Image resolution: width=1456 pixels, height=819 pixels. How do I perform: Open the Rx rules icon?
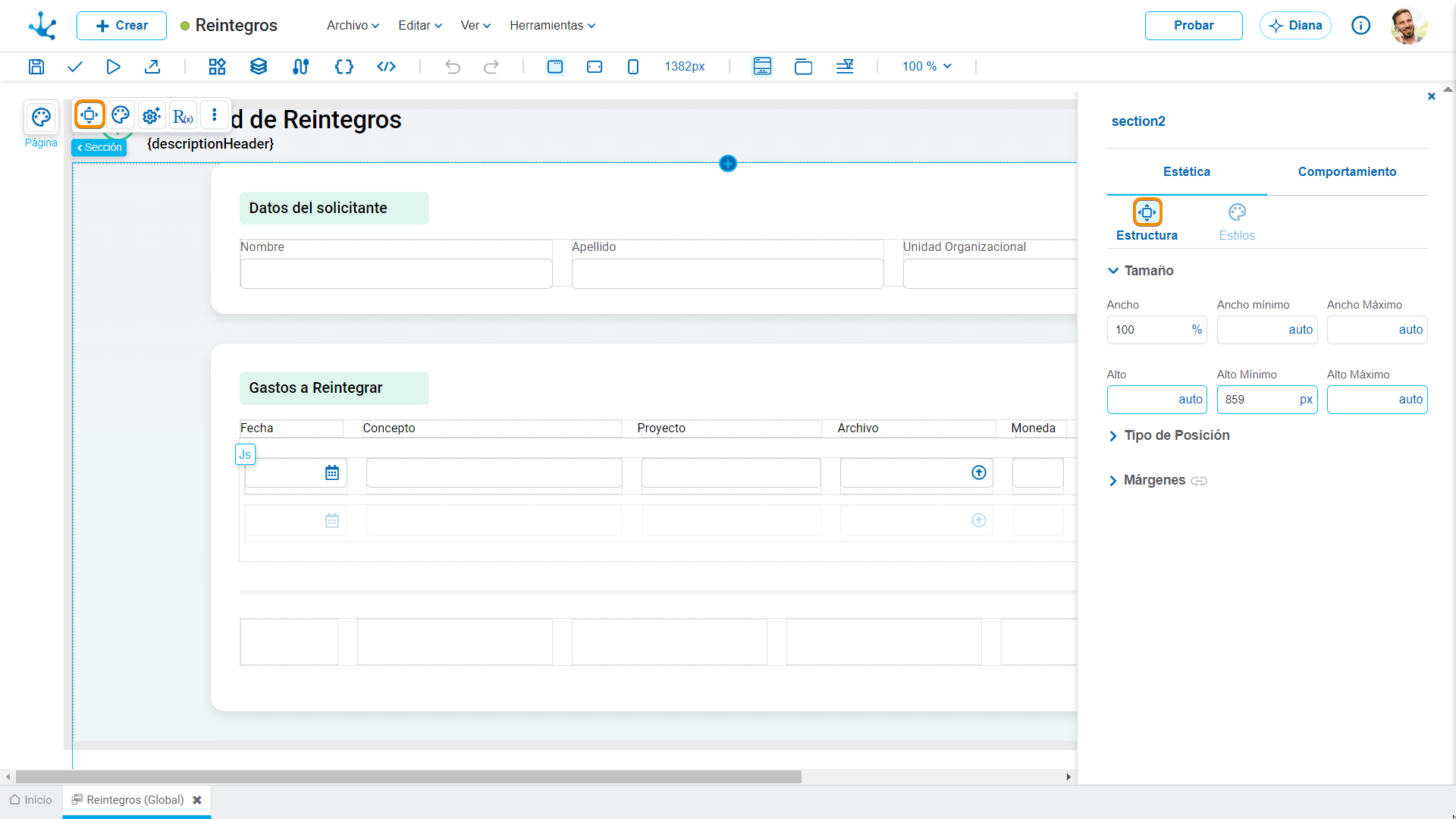pyautogui.click(x=183, y=115)
